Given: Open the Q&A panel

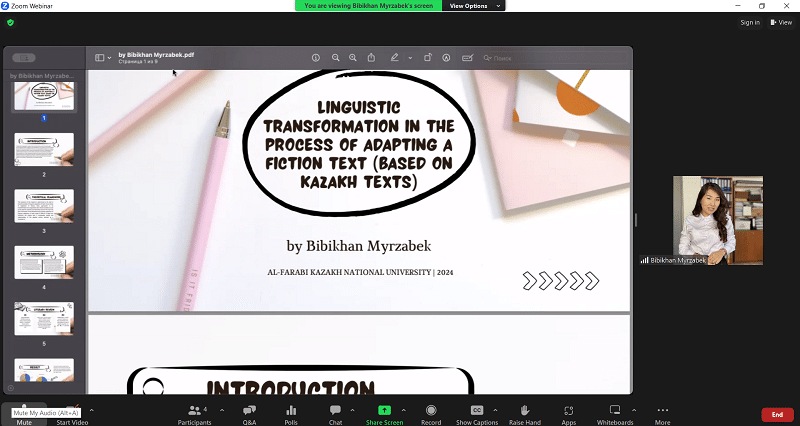Looking at the screenshot, I should [250, 414].
